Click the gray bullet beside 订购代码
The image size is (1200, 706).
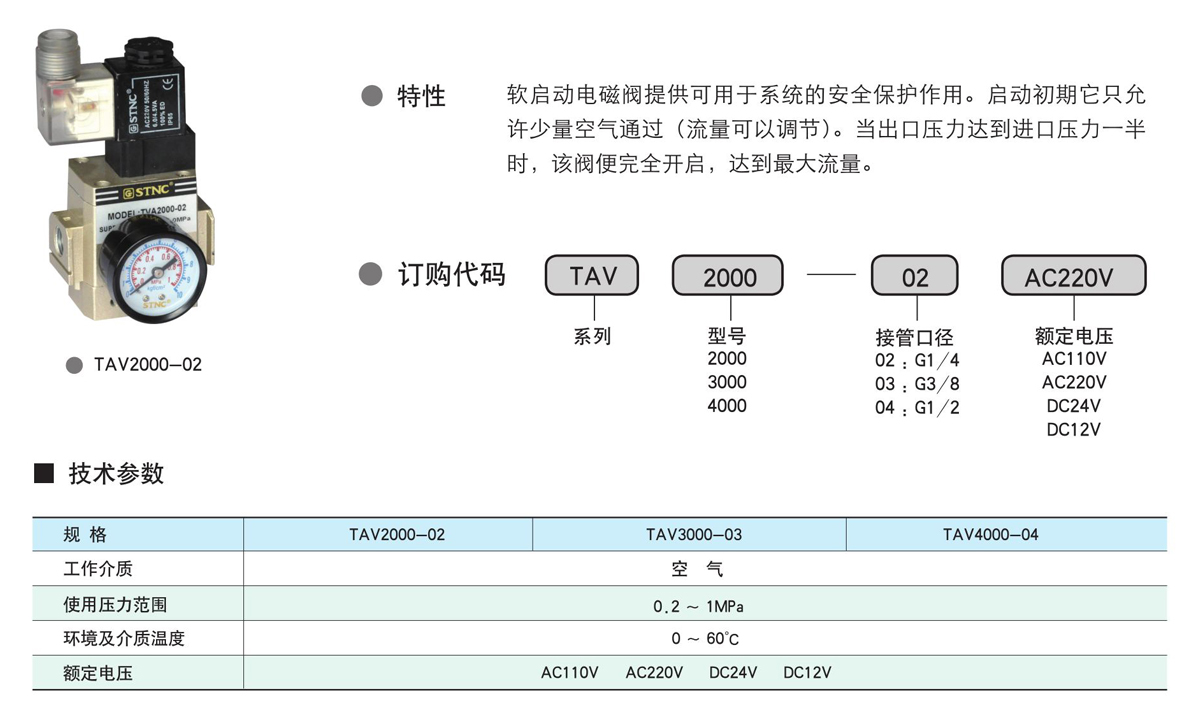pos(371,274)
